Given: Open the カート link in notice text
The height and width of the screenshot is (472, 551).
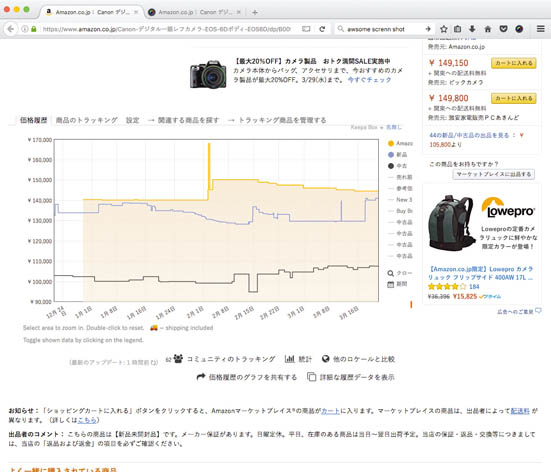Looking at the screenshot, I should pos(330,410).
